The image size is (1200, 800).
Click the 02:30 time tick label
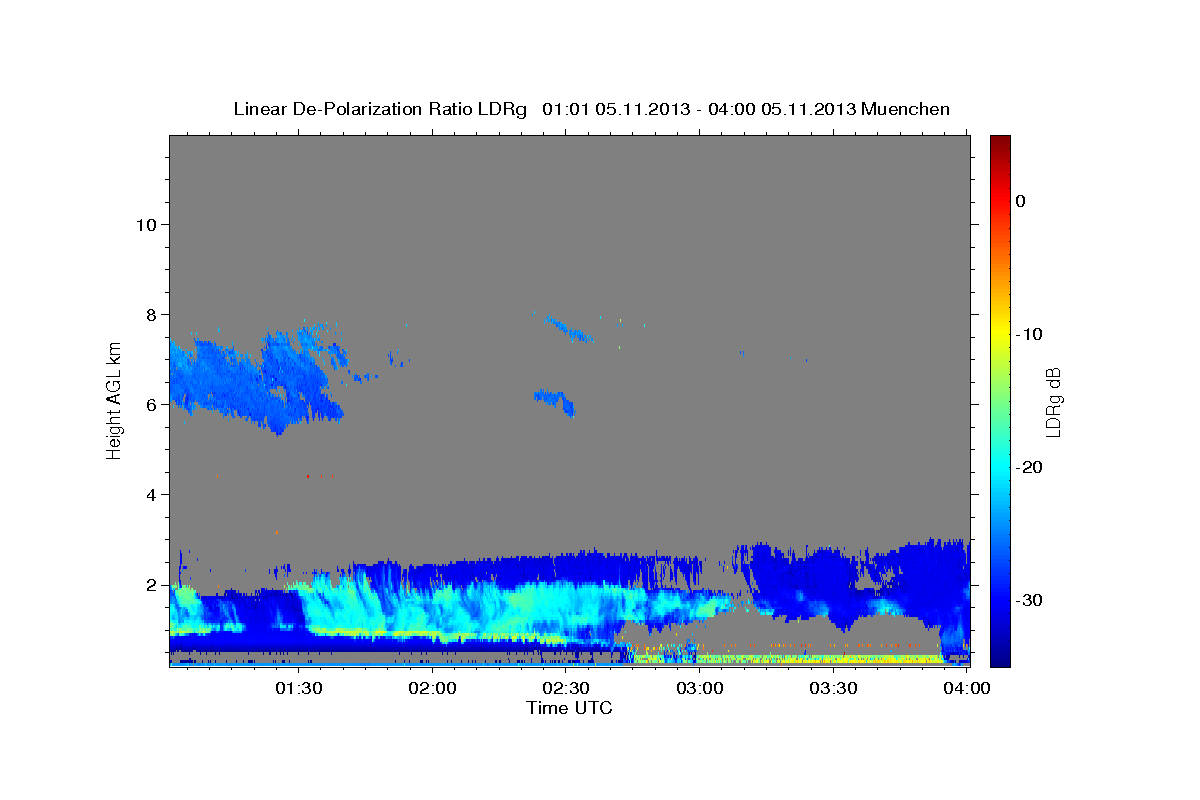(566, 688)
